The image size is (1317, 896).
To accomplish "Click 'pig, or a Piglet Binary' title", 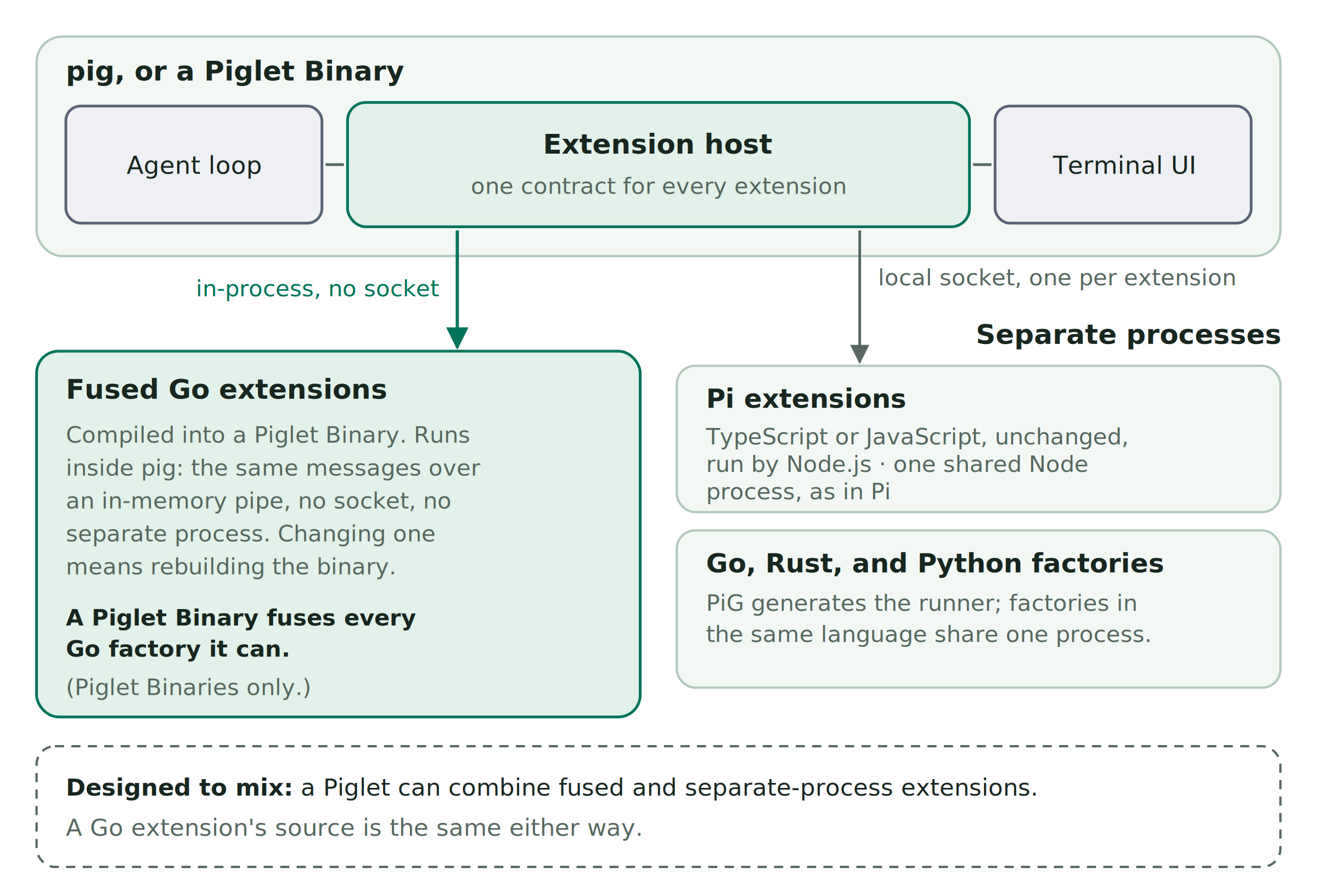I will point(235,72).
